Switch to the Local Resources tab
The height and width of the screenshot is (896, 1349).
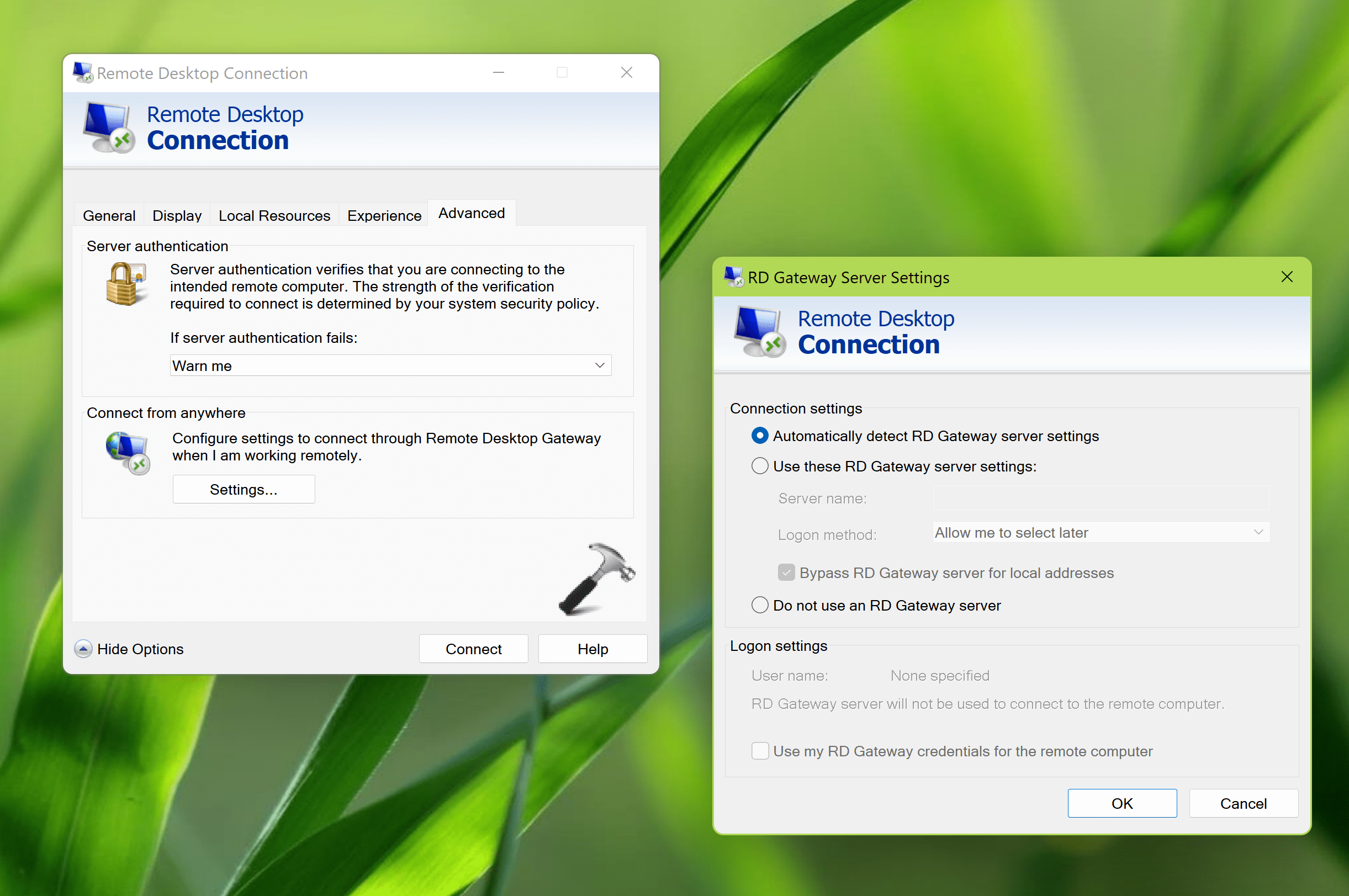pos(274,215)
